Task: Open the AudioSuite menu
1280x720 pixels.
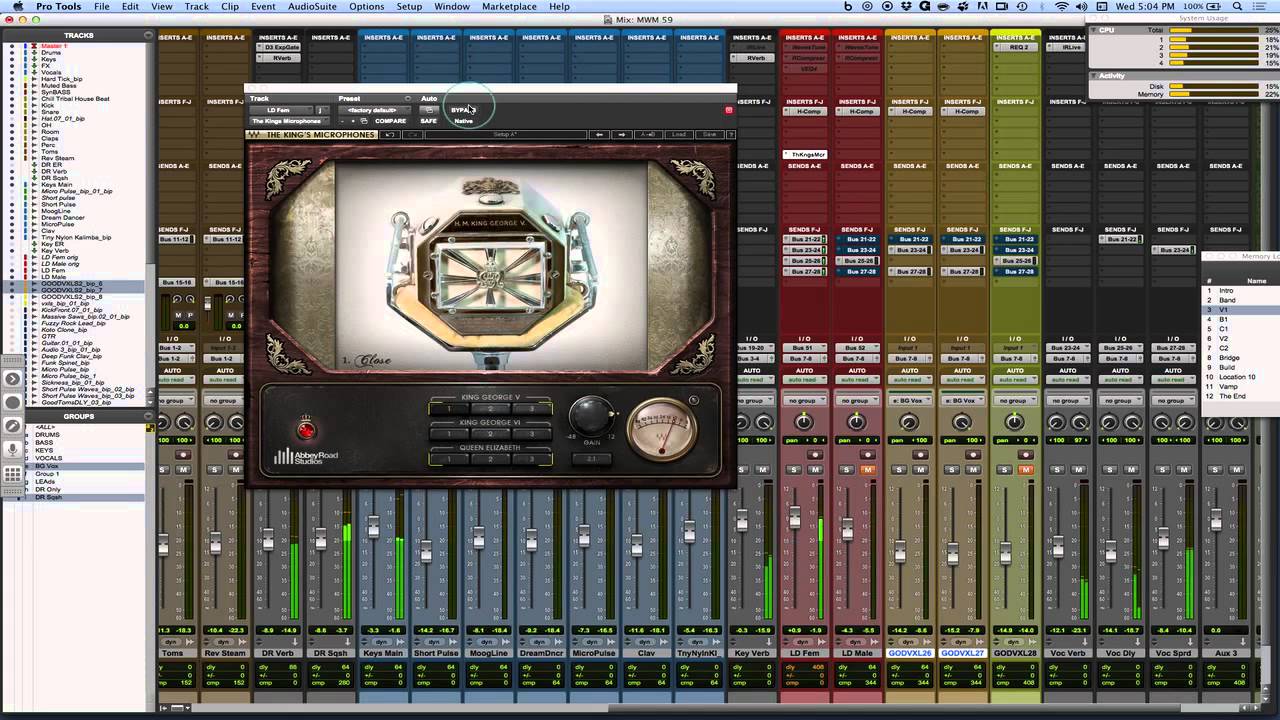Action: 312,7
